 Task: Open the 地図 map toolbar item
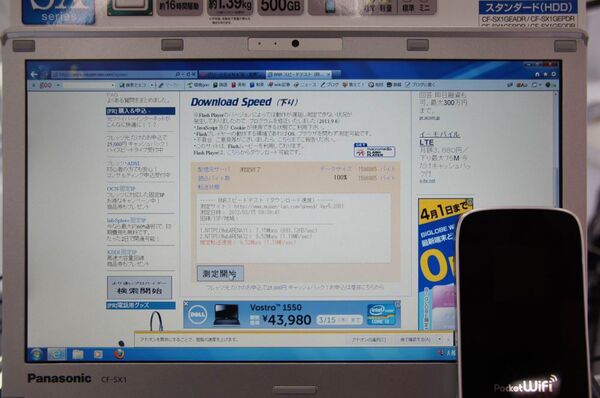[376, 85]
